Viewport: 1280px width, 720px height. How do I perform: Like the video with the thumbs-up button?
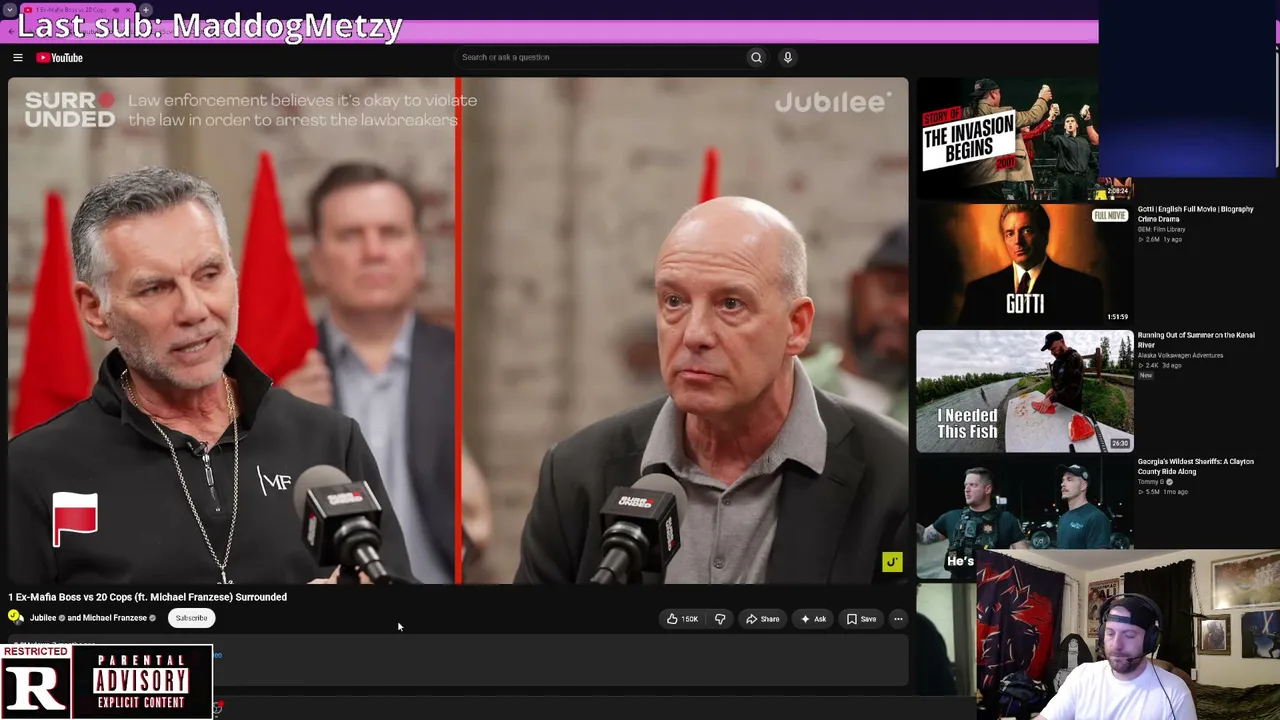coord(683,619)
